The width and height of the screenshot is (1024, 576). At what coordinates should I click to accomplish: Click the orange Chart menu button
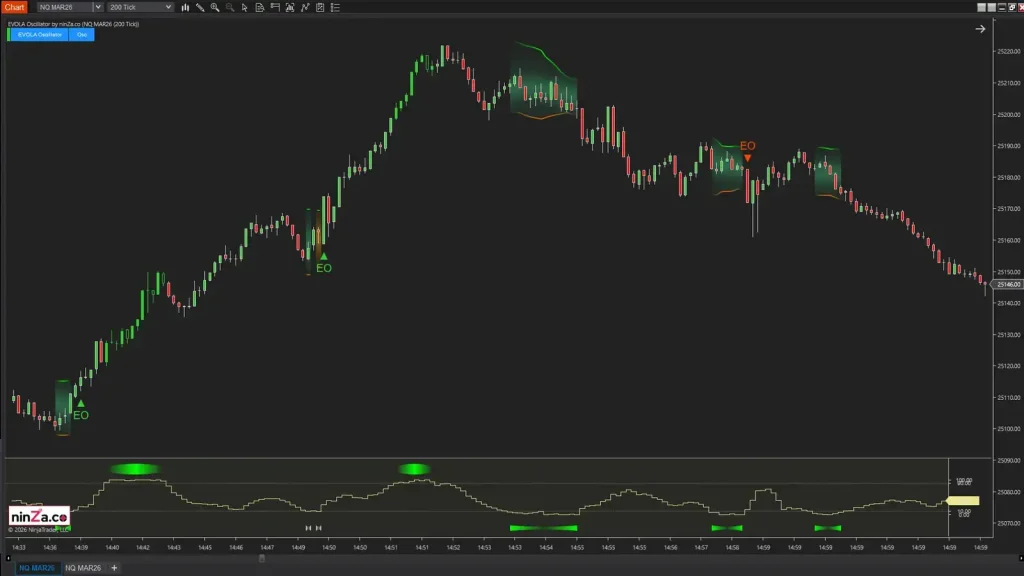(x=14, y=7)
